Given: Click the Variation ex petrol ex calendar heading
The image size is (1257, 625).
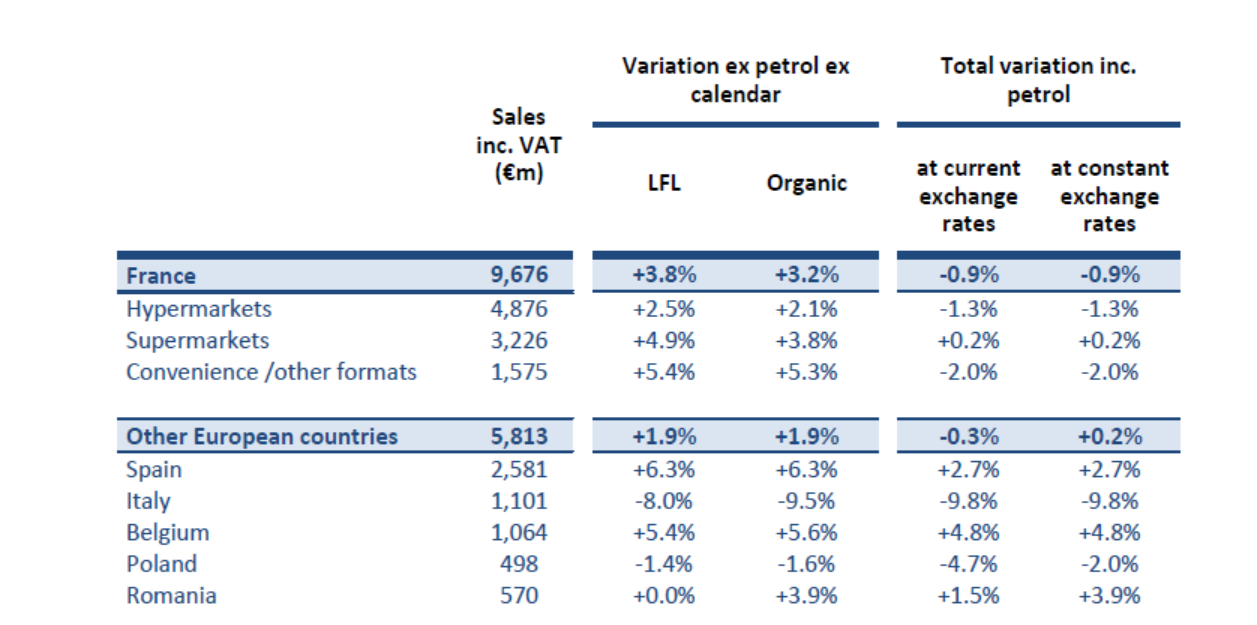Looking at the screenshot, I should point(735,80).
